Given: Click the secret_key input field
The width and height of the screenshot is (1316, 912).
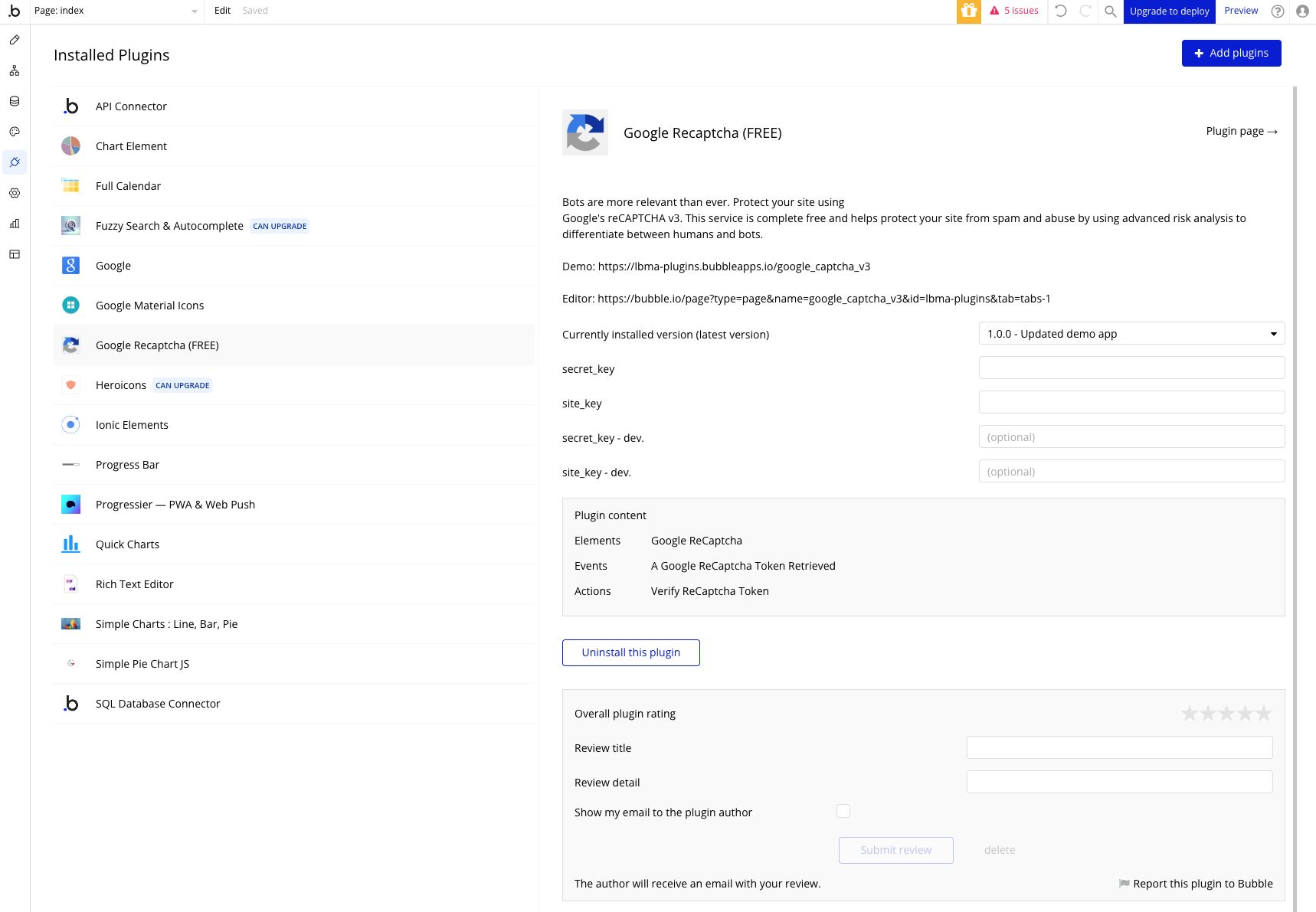Looking at the screenshot, I should click(1131, 368).
